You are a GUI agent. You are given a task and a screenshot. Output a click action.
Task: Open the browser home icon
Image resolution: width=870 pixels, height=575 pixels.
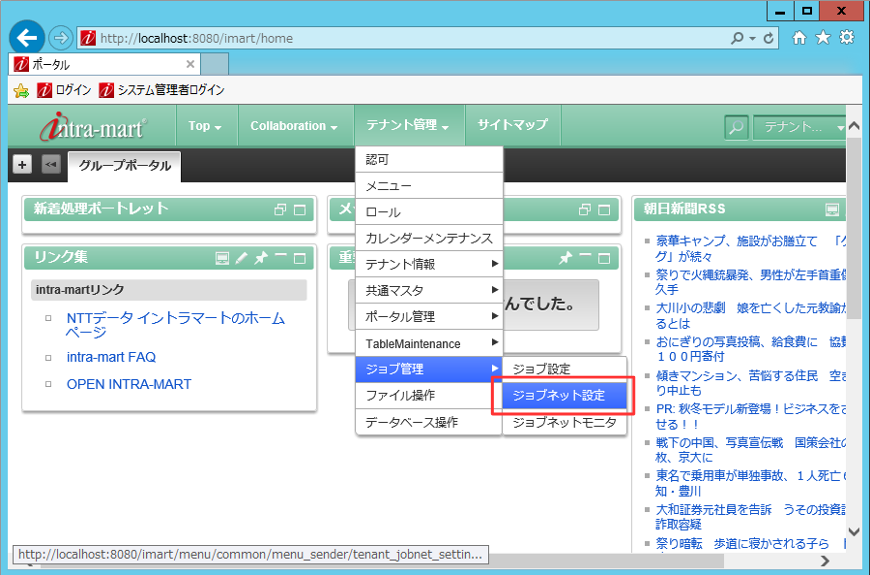[x=799, y=38]
